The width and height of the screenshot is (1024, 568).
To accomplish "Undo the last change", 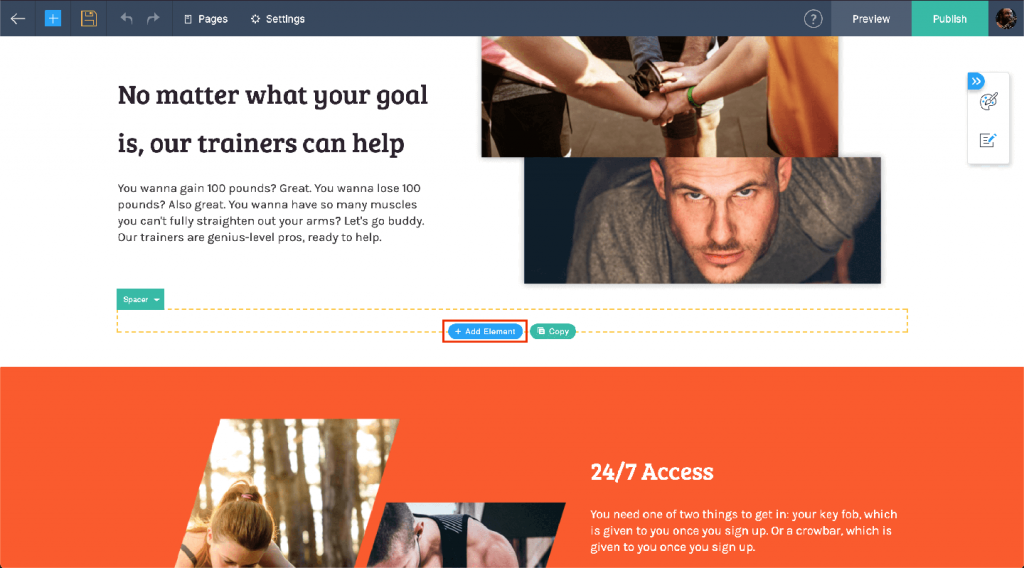I will point(127,18).
